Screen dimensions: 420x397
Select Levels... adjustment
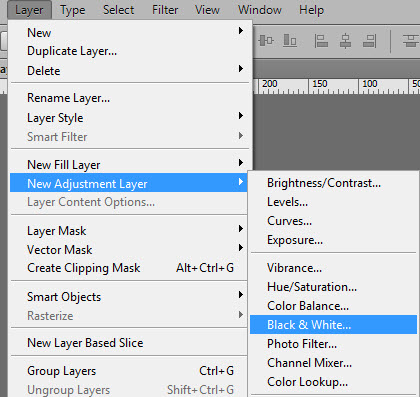point(333,202)
